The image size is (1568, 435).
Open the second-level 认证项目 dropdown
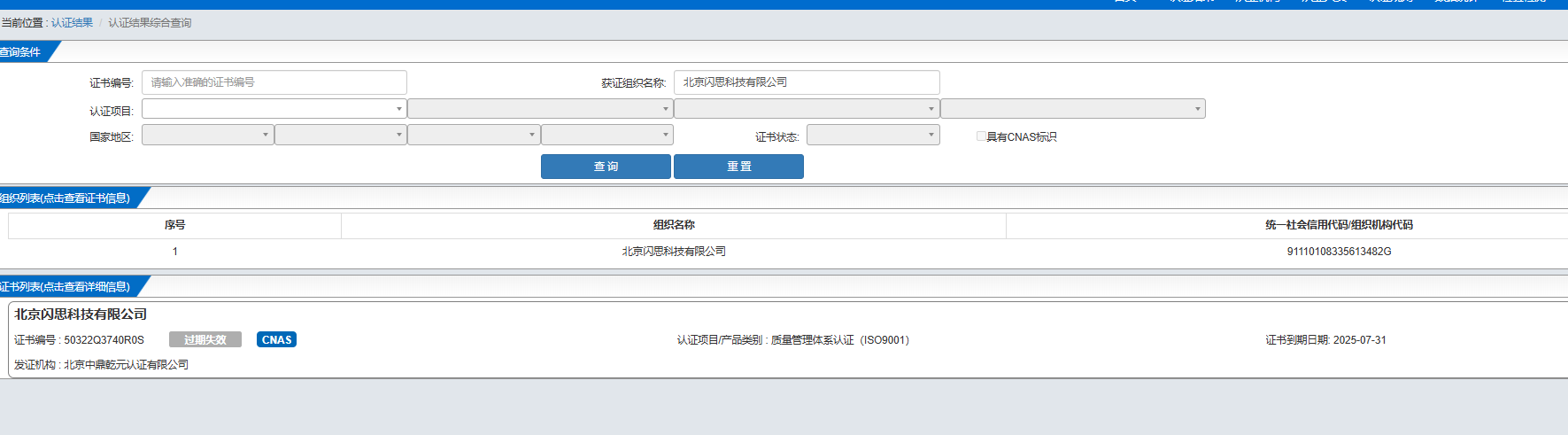(x=540, y=109)
